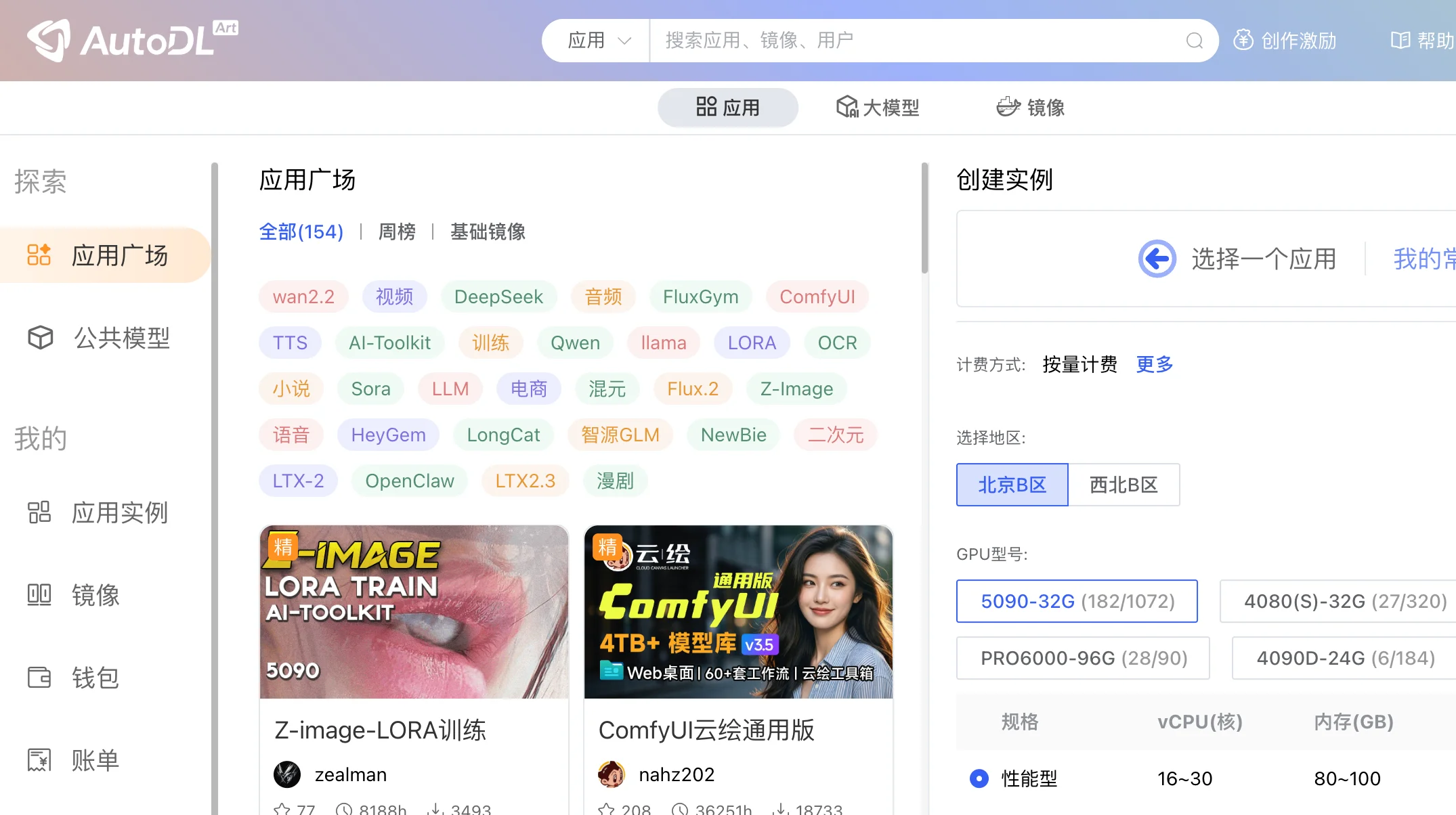
Task: Click the blue back arrow icon
Action: coord(1157,259)
